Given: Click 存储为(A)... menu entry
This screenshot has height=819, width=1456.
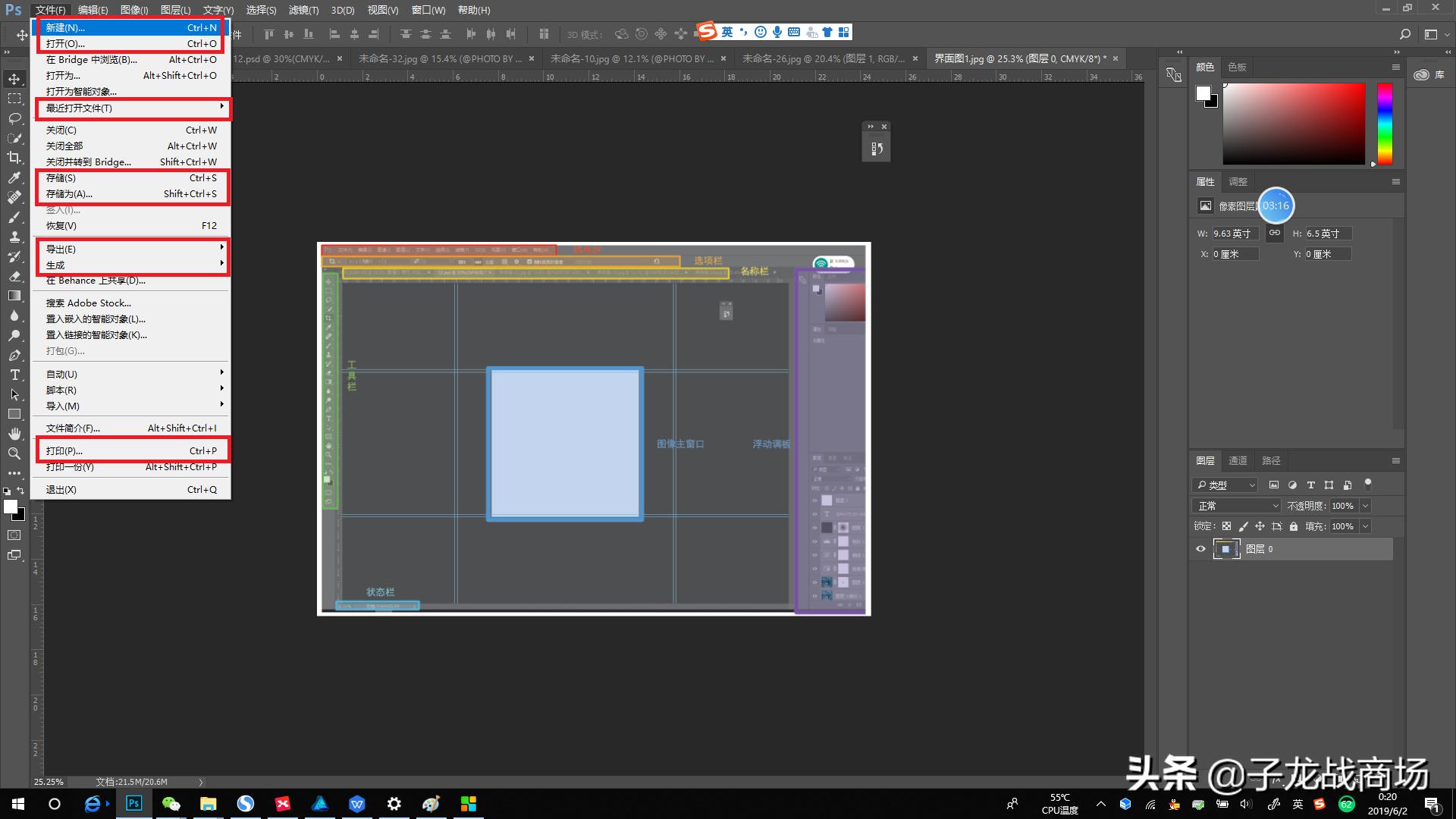Looking at the screenshot, I should click(69, 194).
